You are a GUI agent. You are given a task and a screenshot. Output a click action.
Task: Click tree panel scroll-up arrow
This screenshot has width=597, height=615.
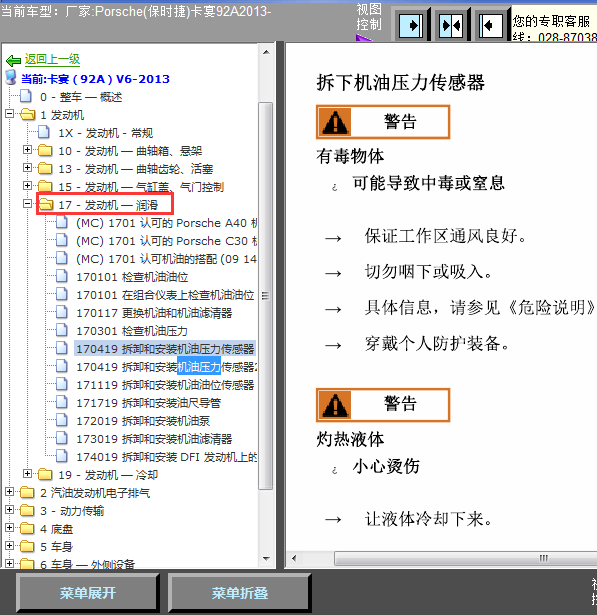266,52
